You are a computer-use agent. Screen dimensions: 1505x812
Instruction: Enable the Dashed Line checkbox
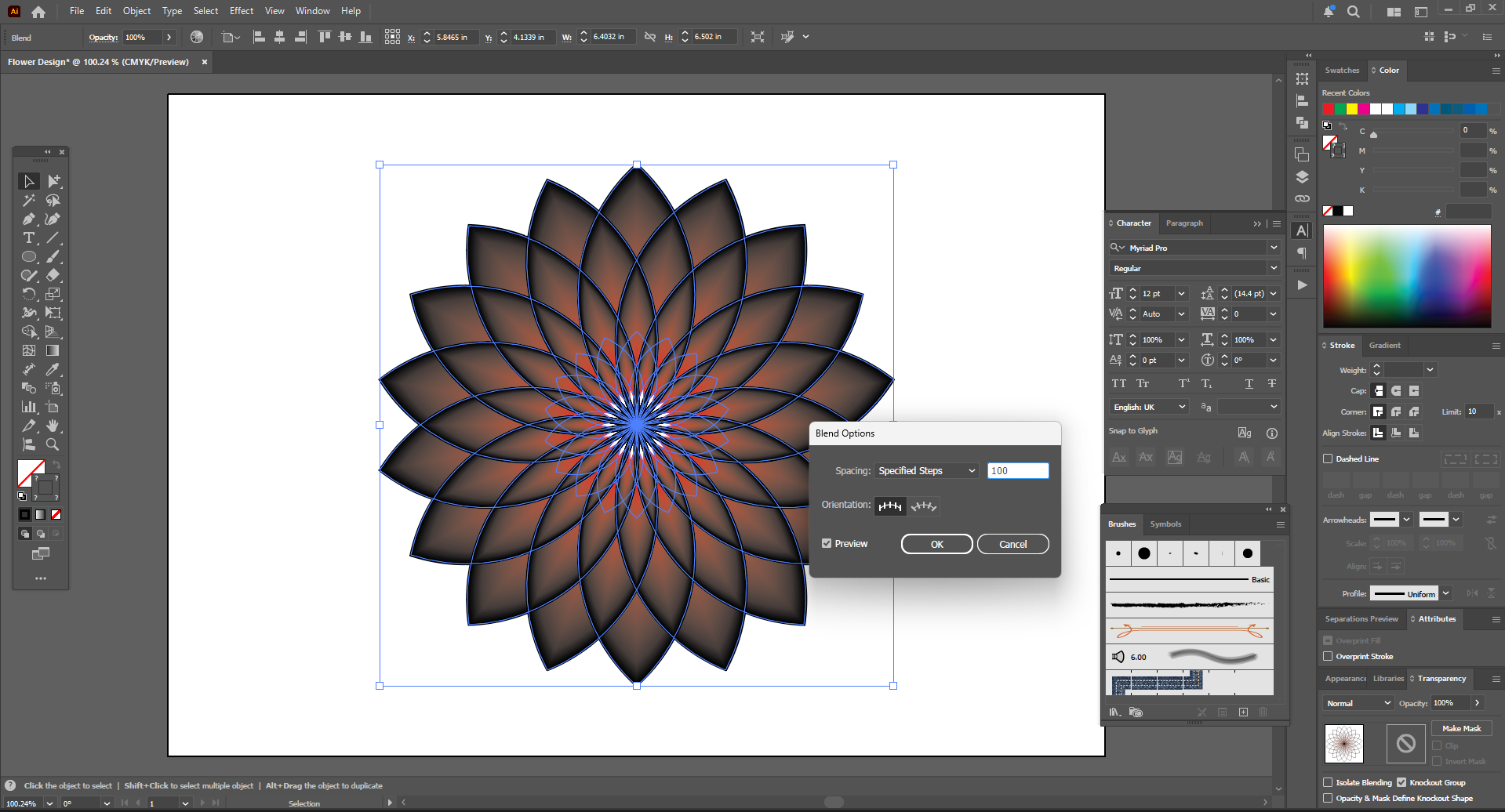[x=1328, y=459]
